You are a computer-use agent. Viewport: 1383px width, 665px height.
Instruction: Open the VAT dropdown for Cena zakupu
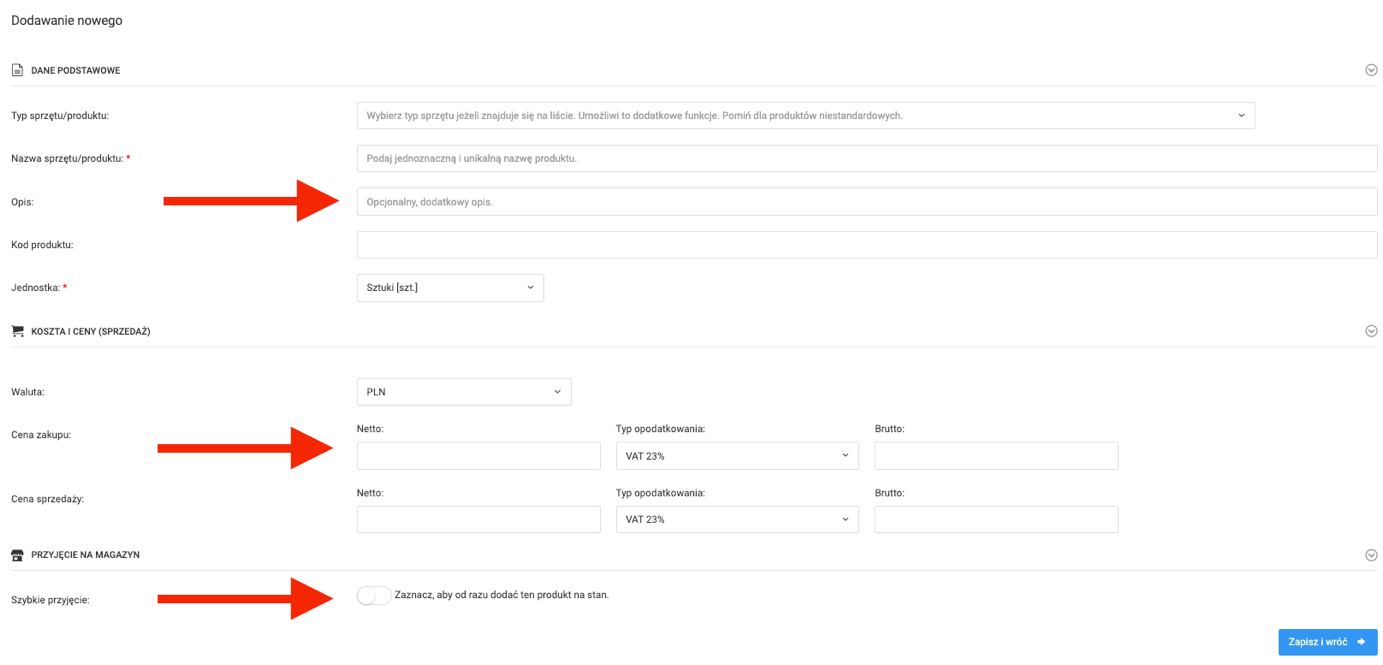(x=737, y=456)
